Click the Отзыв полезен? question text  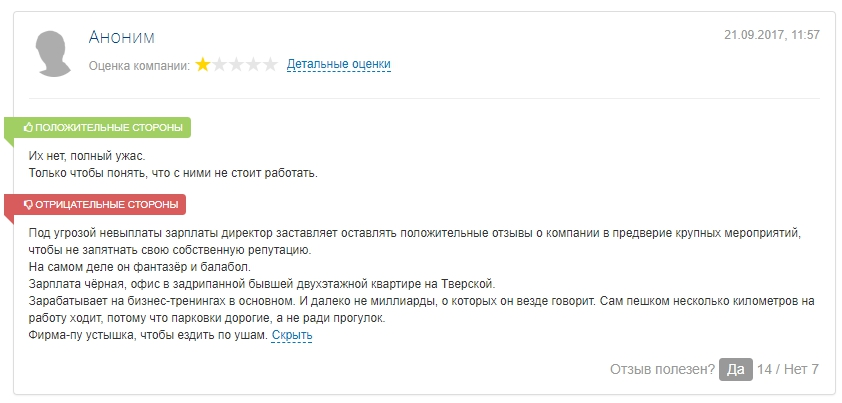(663, 370)
